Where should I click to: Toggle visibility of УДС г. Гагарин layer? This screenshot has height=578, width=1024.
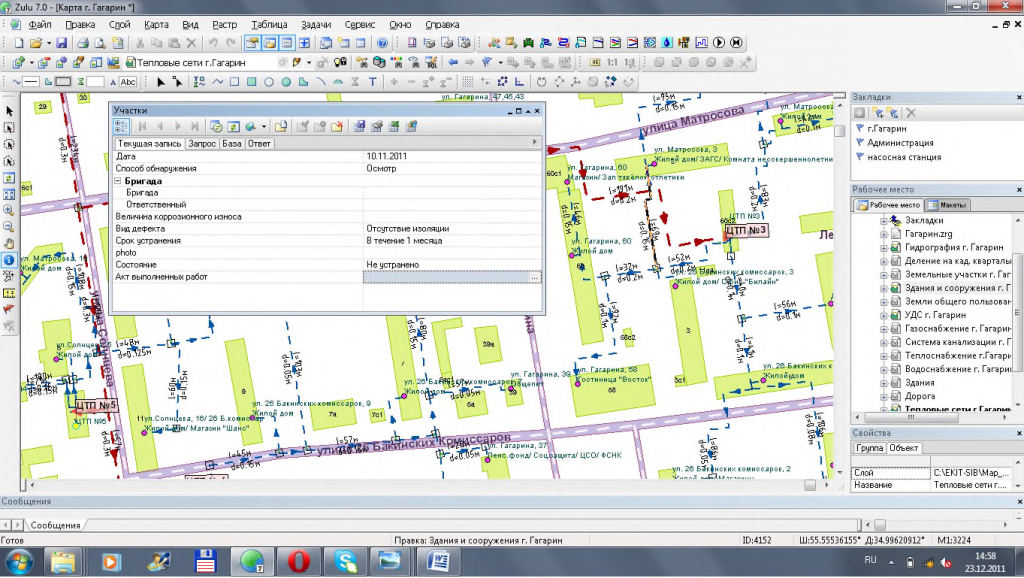[x=897, y=315]
